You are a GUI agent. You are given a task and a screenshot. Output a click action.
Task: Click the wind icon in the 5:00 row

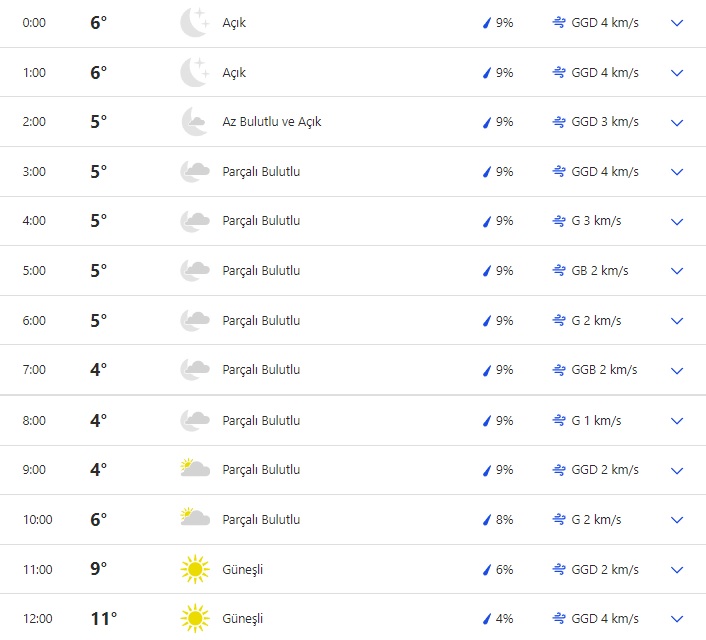pyautogui.click(x=559, y=271)
